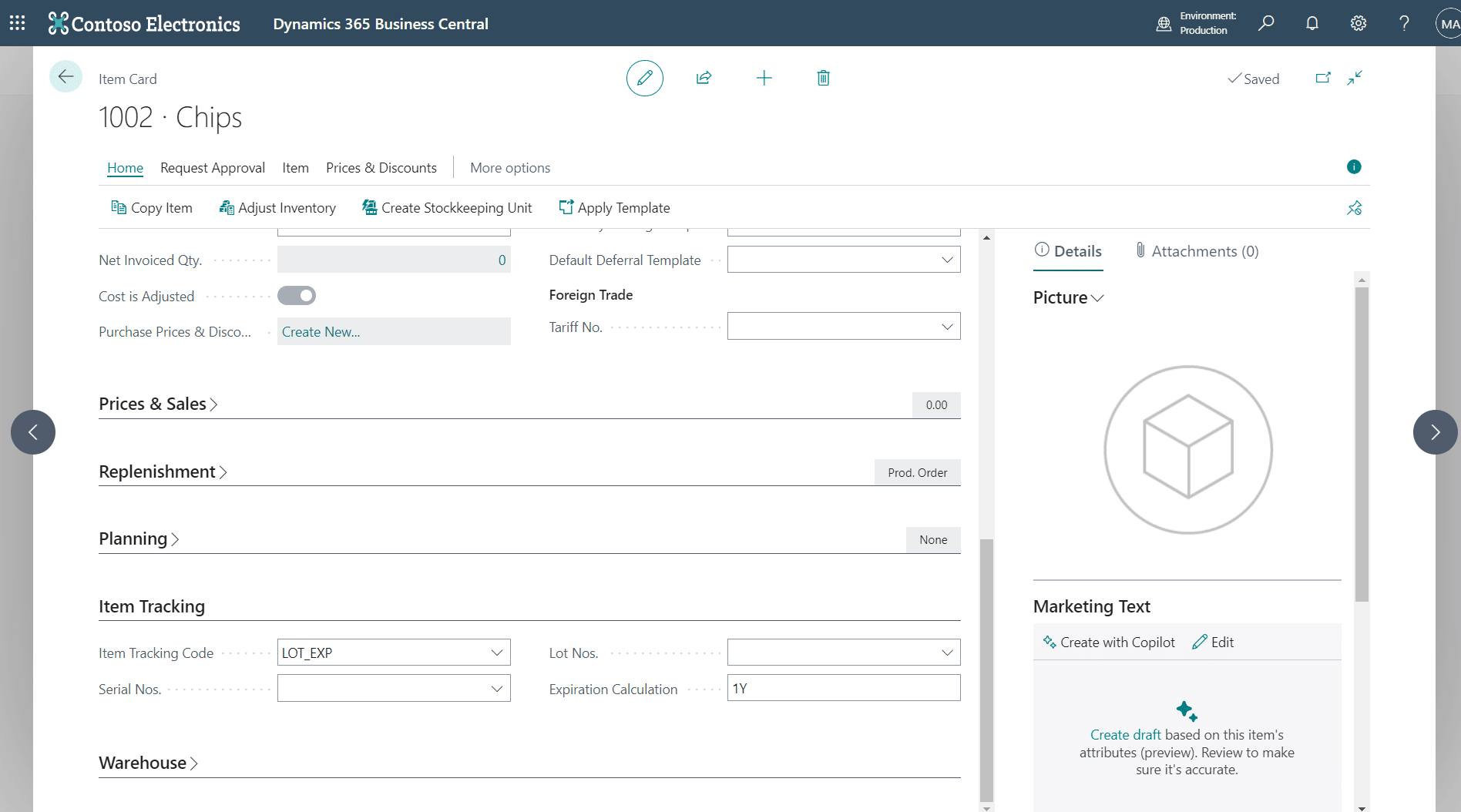Image resolution: width=1461 pixels, height=812 pixels.
Task: Click the Environment globe icon
Action: tap(1164, 24)
